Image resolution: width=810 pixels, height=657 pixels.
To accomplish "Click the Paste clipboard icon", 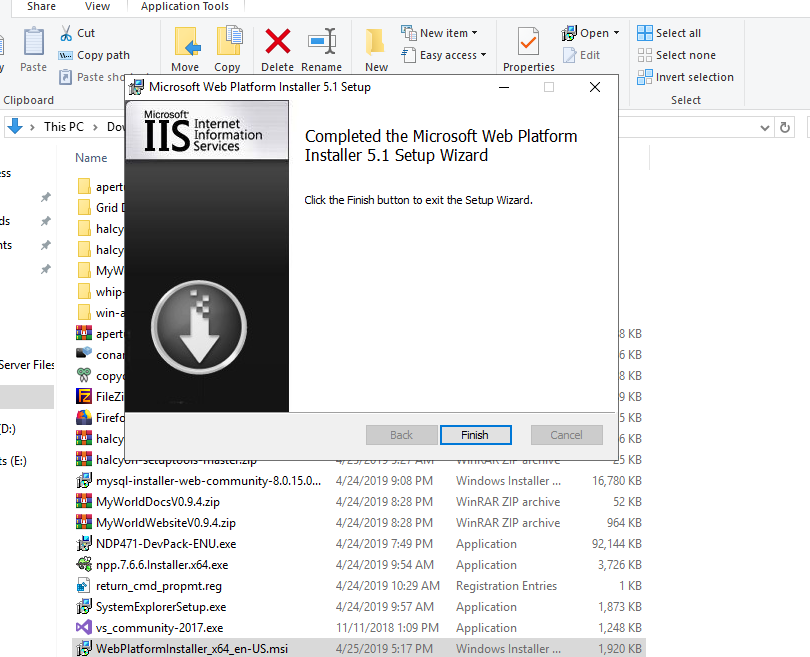I will 34,42.
